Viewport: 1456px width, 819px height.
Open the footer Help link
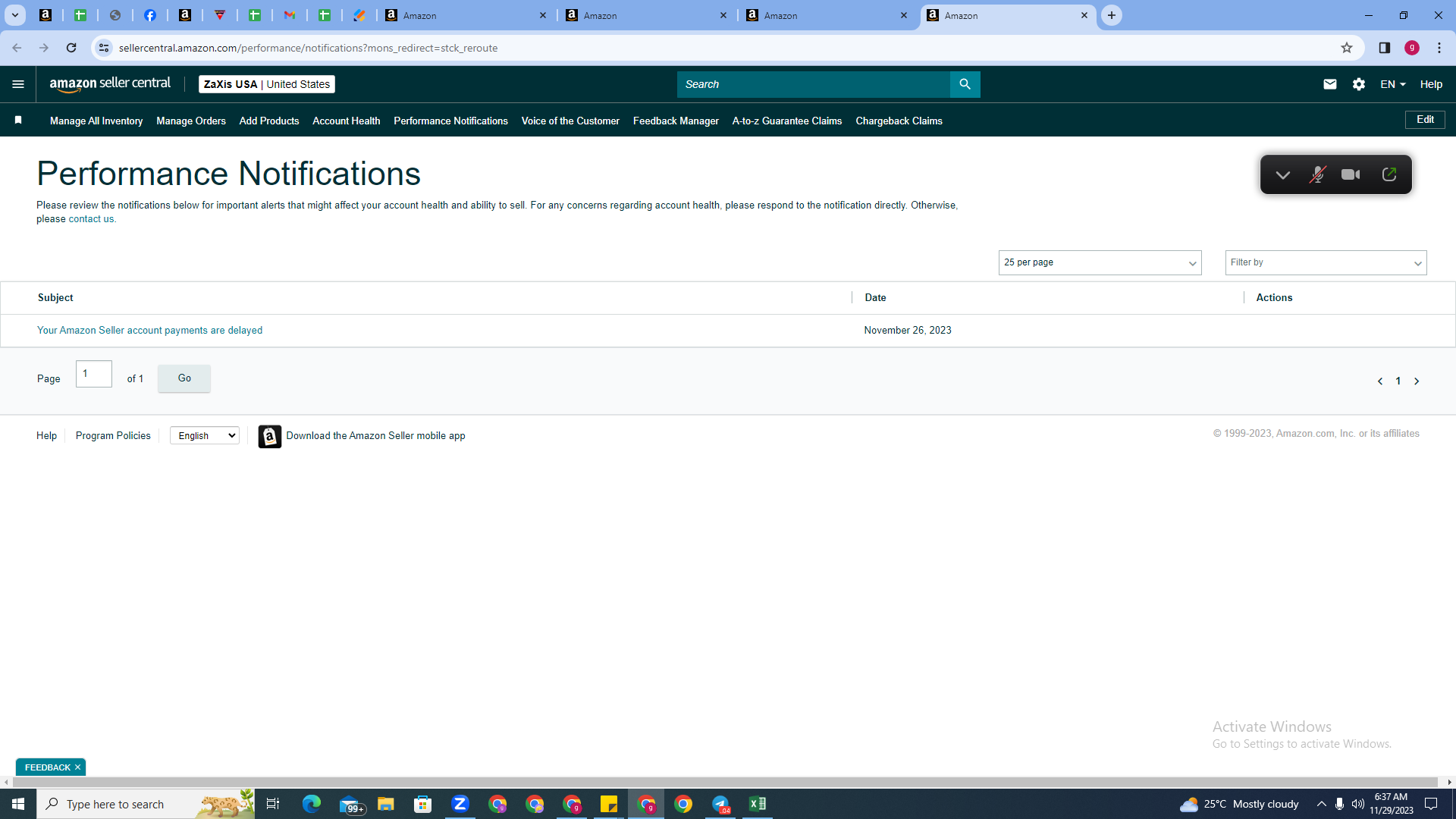point(46,436)
